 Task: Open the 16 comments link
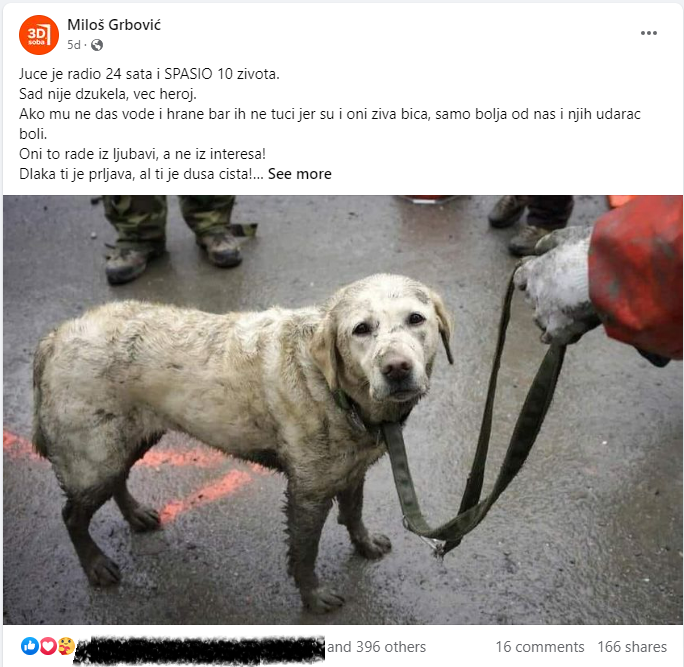pos(540,646)
